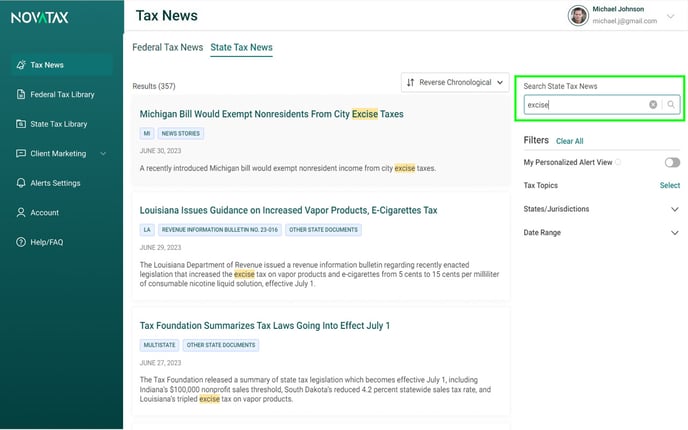Open the Reverse Chronological sort dropdown
The width and height of the screenshot is (688, 430).
point(455,82)
